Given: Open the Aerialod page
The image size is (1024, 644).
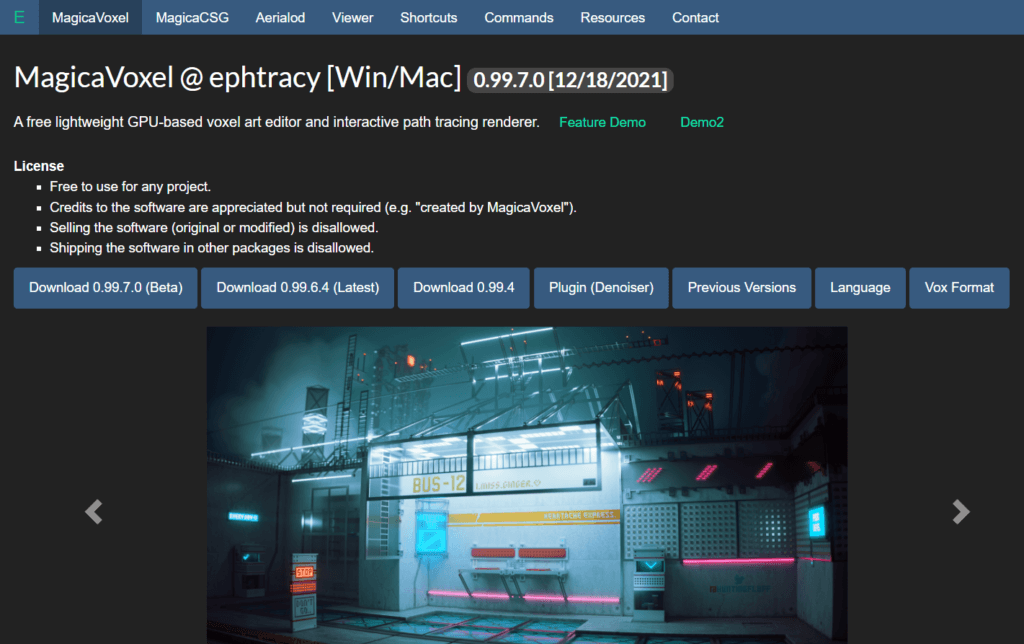Looking at the screenshot, I should (280, 18).
